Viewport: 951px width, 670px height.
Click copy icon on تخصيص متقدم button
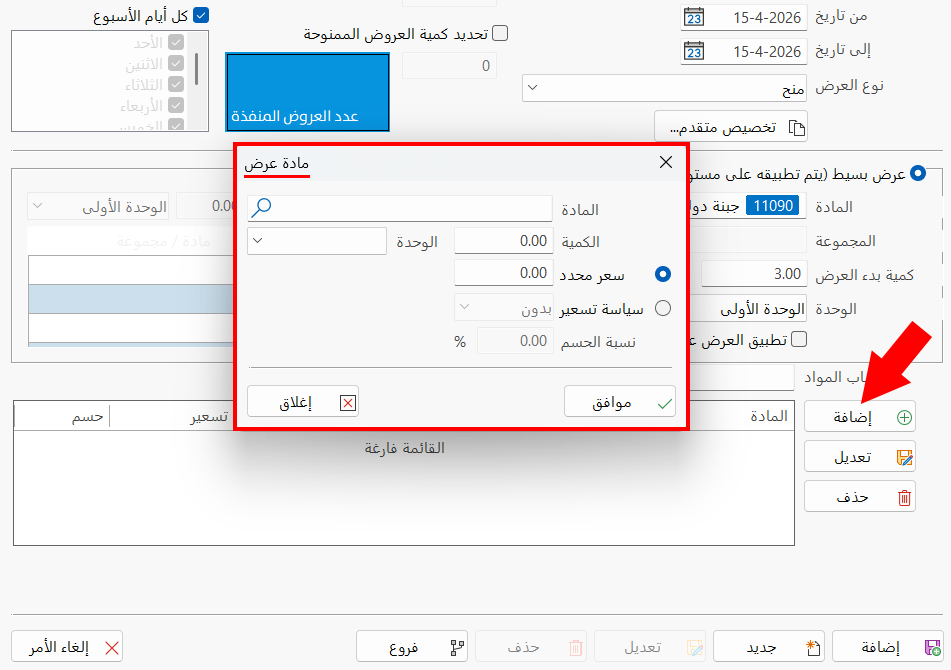(x=796, y=127)
